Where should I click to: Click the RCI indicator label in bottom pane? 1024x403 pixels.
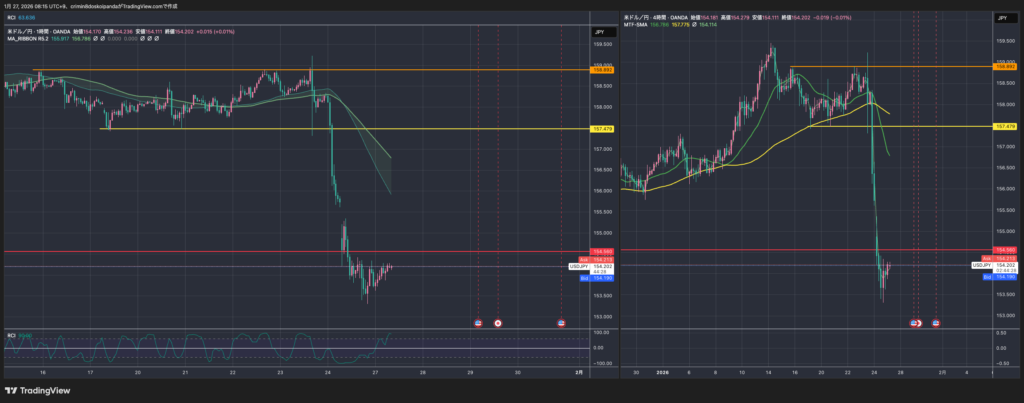(x=11, y=334)
